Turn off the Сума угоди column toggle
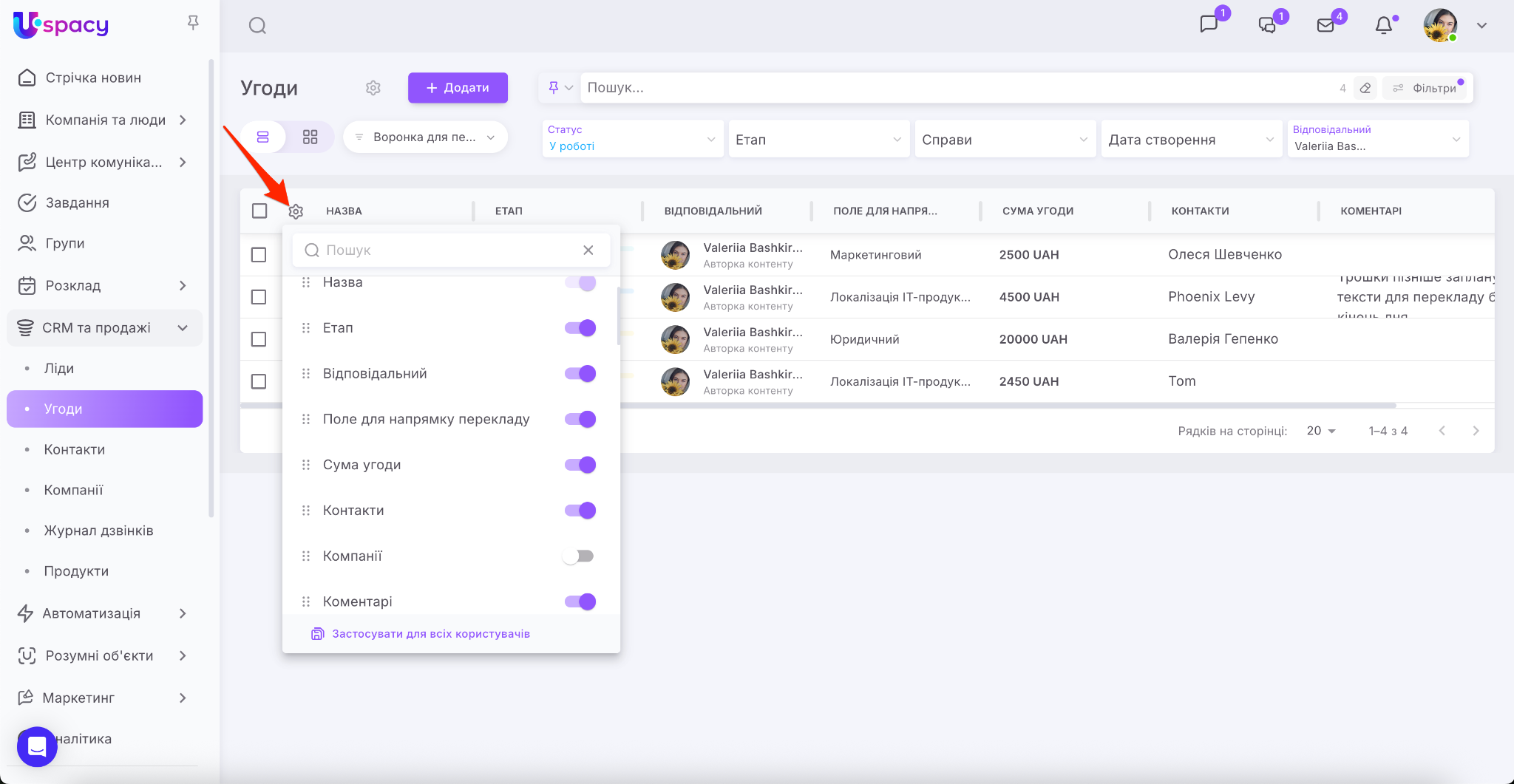 [x=580, y=465]
